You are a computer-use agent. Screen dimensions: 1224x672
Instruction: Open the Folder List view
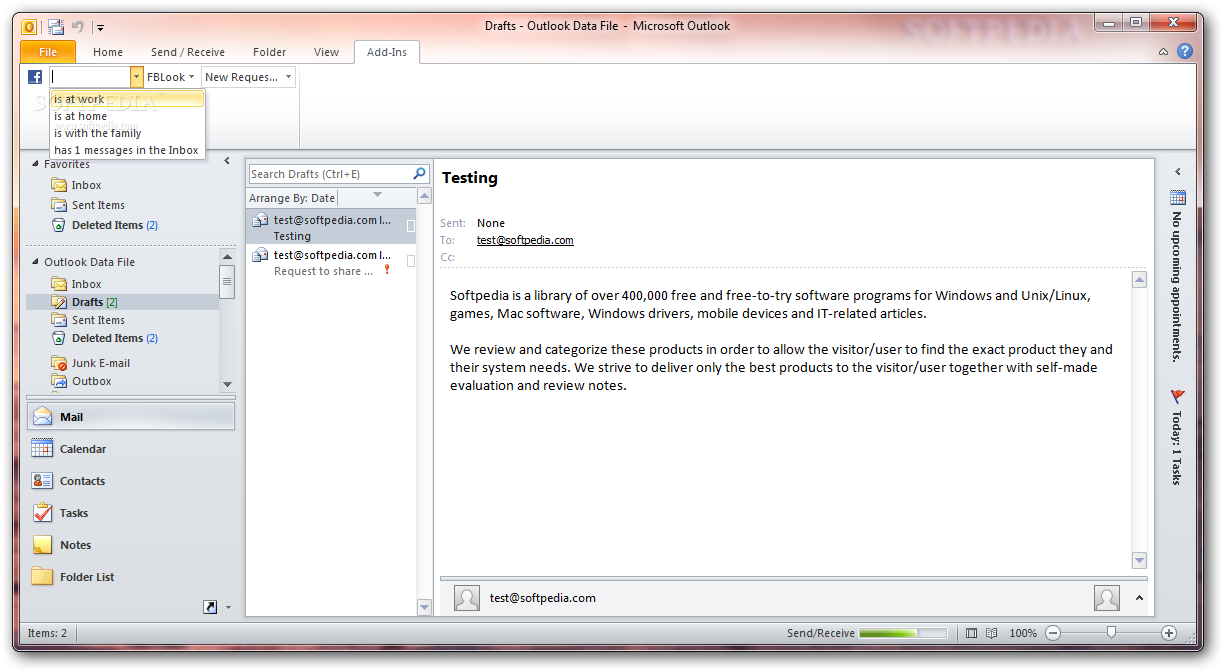[131, 577]
